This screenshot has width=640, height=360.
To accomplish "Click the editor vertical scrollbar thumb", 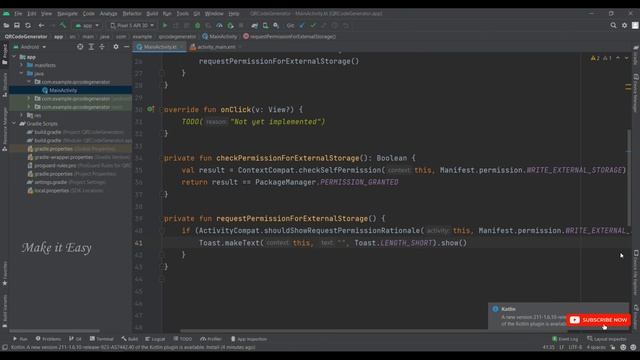I will (629, 178).
